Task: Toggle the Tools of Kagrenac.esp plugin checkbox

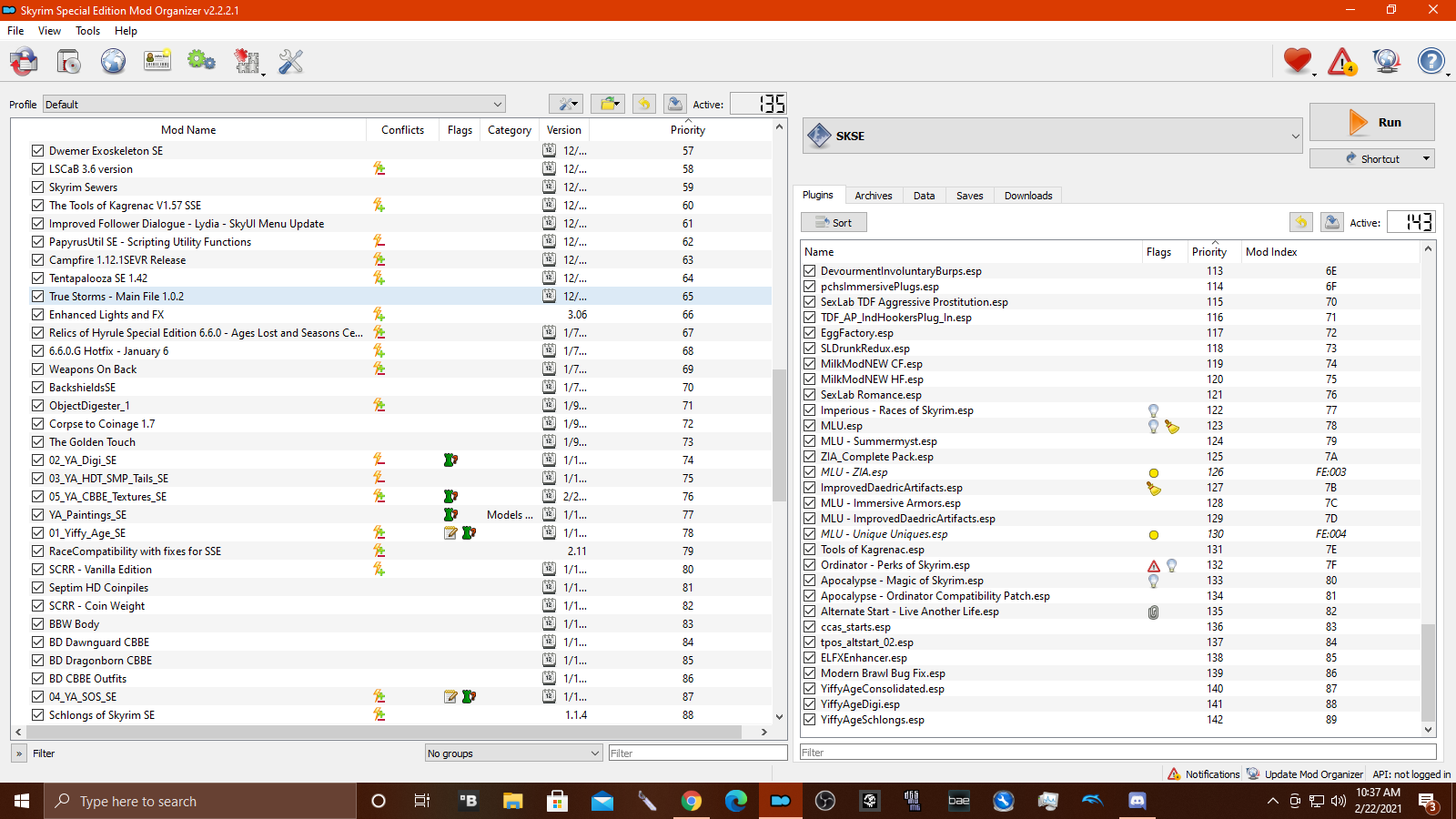Action: pyautogui.click(x=809, y=550)
